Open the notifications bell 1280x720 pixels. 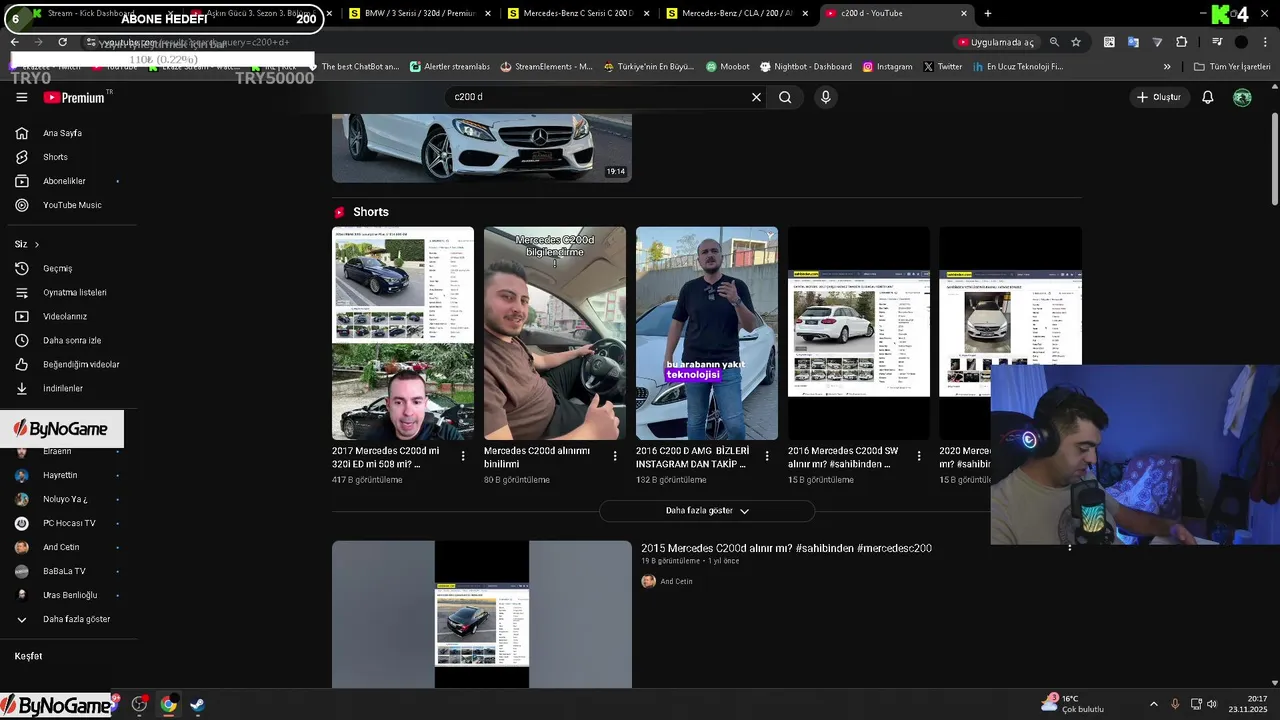tap(1207, 97)
